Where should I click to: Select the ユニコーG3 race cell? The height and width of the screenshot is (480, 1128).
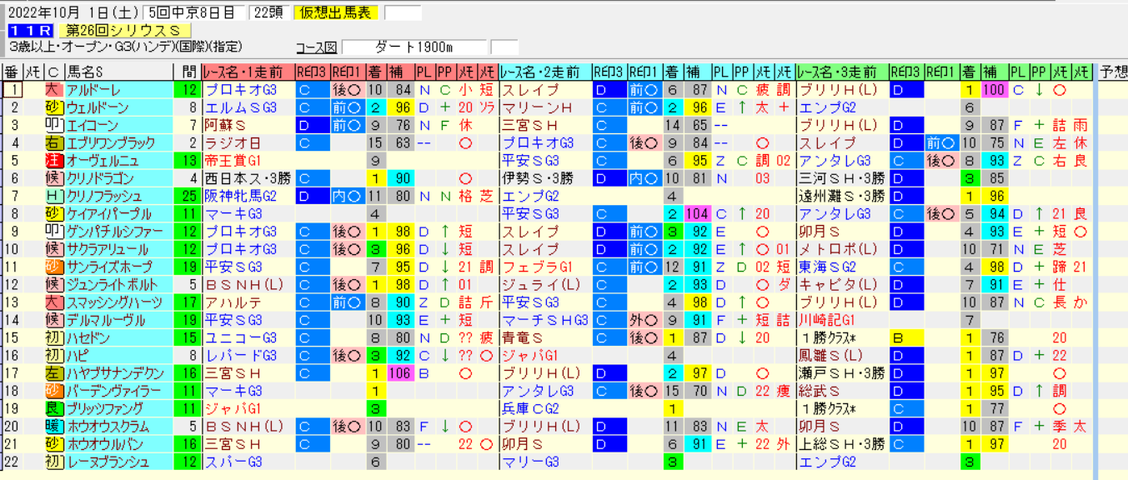[248, 338]
